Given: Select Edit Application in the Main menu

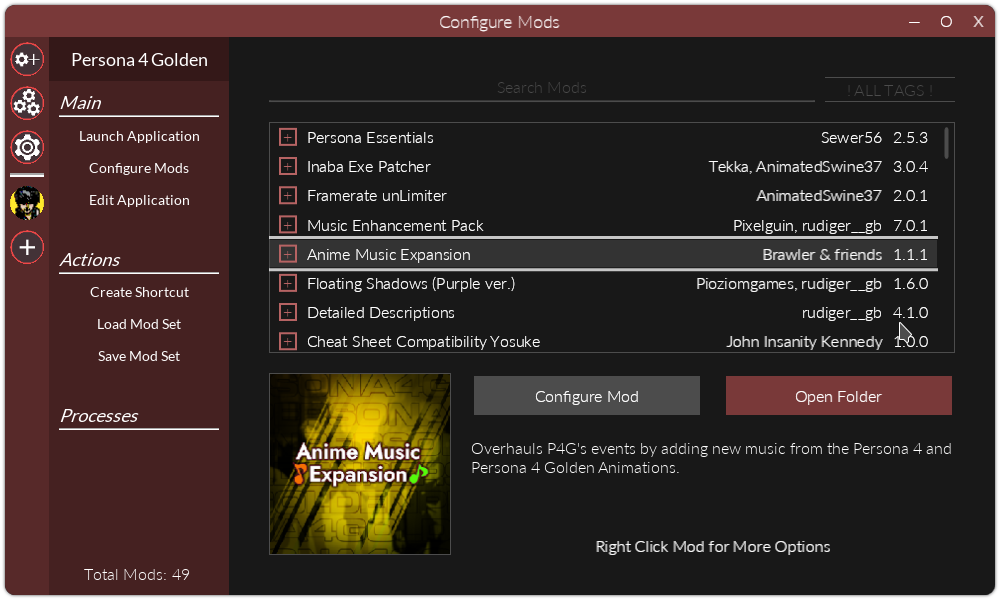Looking at the screenshot, I should point(139,200).
